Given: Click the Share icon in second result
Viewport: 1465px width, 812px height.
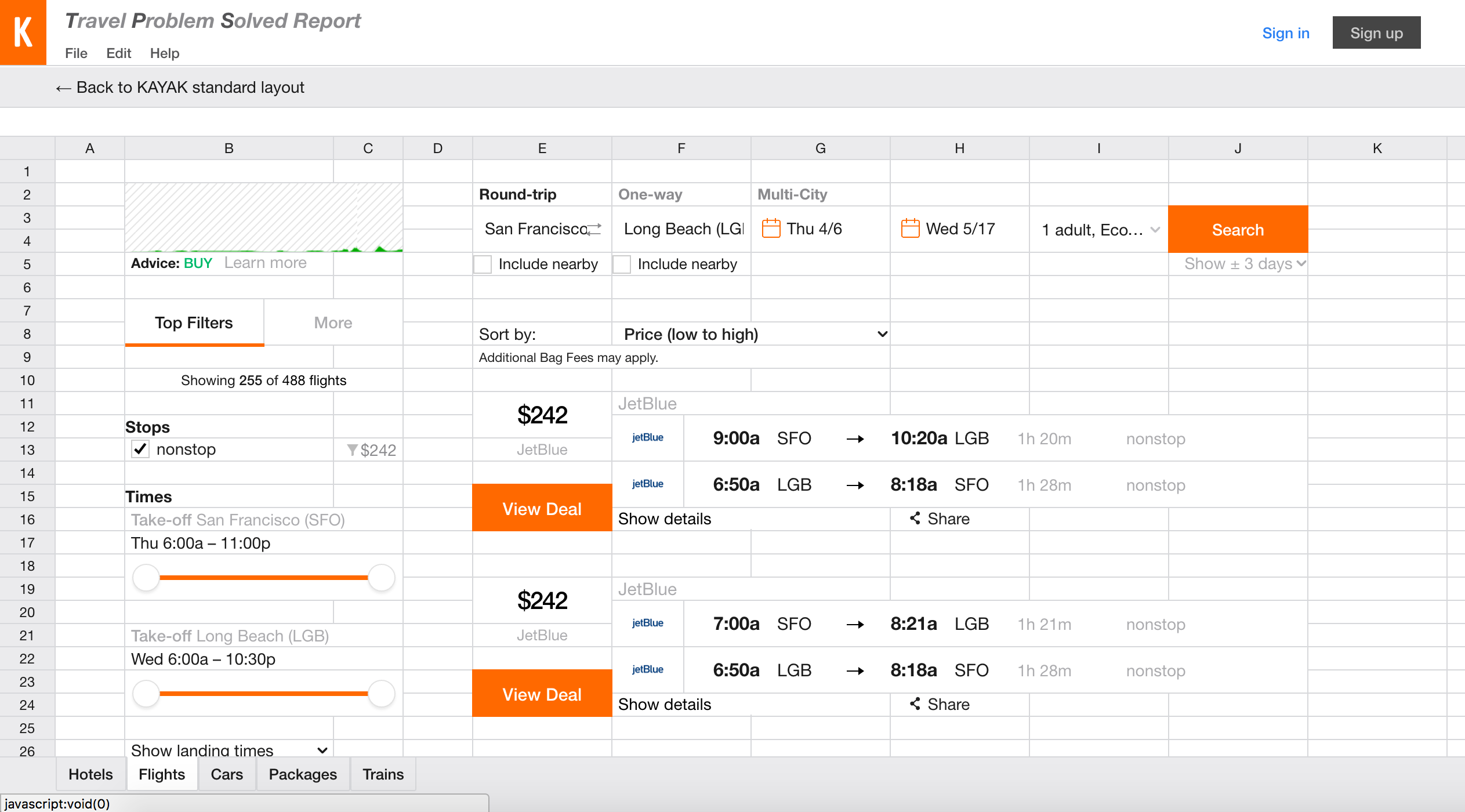Looking at the screenshot, I should (x=915, y=704).
